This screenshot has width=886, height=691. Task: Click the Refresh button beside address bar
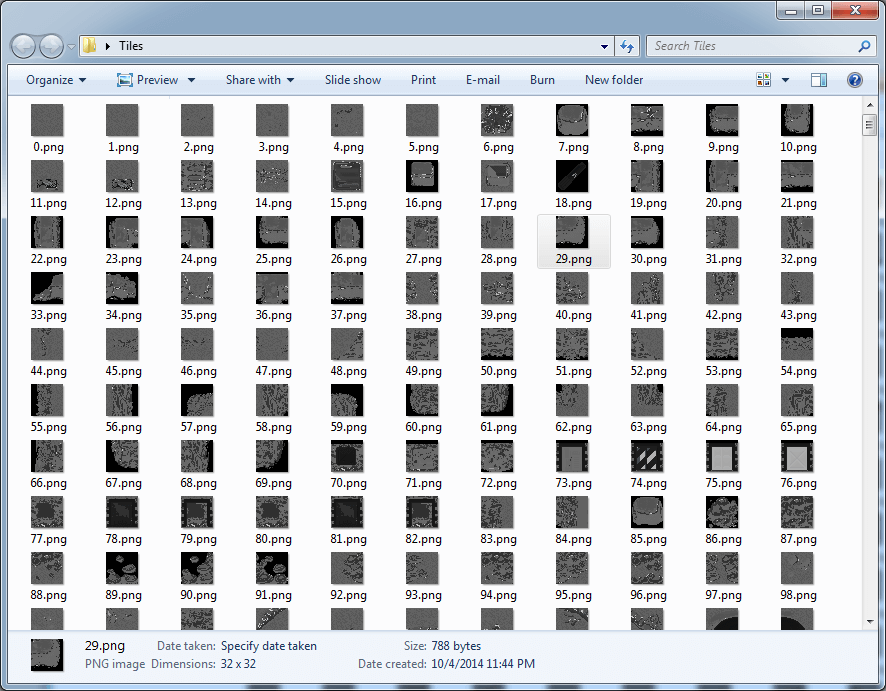627,46
